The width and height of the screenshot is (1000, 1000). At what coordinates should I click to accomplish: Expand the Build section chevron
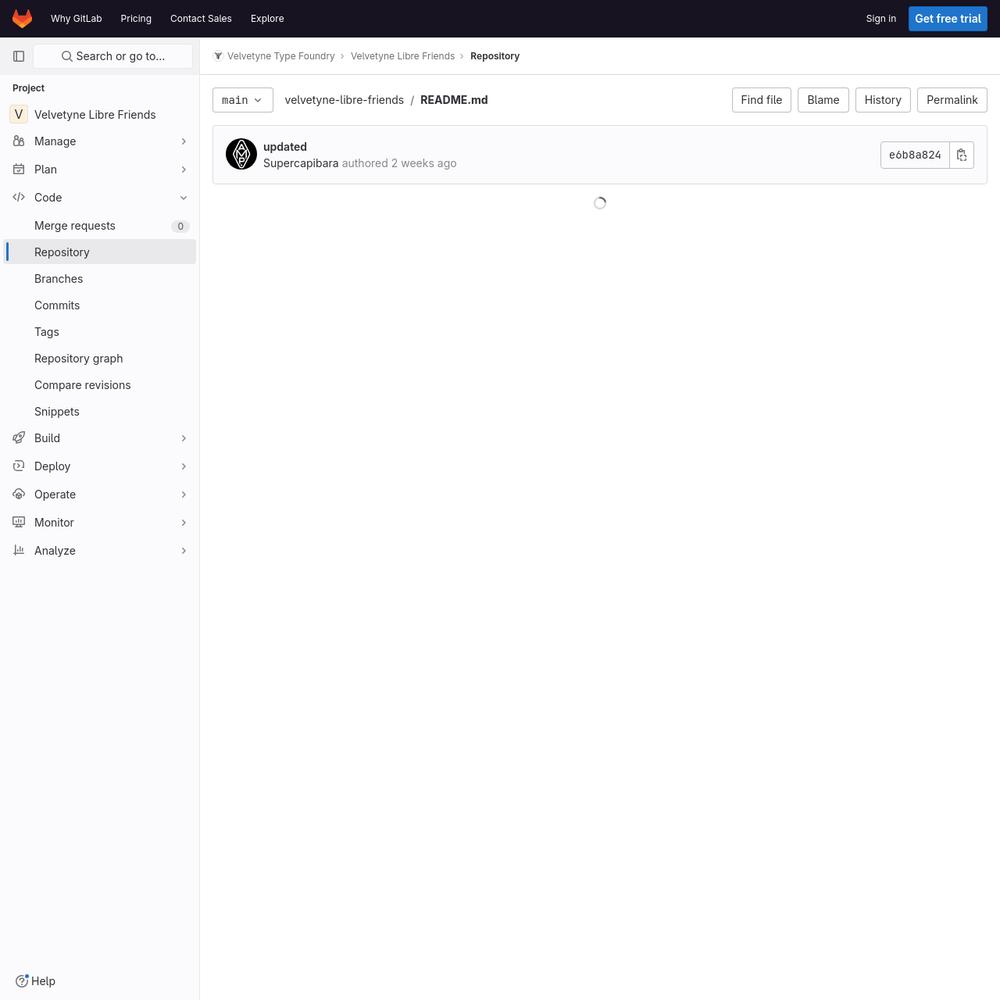[x=184, y=438]
